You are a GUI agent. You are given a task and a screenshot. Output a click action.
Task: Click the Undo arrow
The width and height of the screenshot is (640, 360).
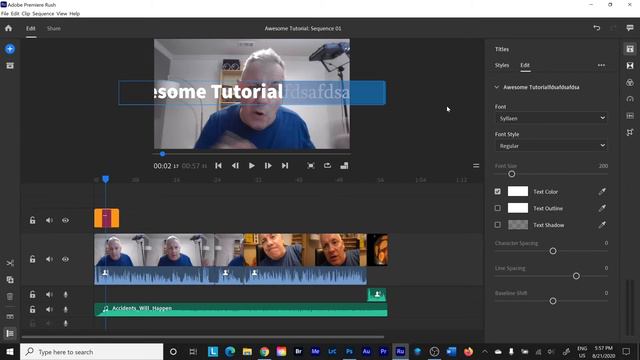click(x=597, y=28)
